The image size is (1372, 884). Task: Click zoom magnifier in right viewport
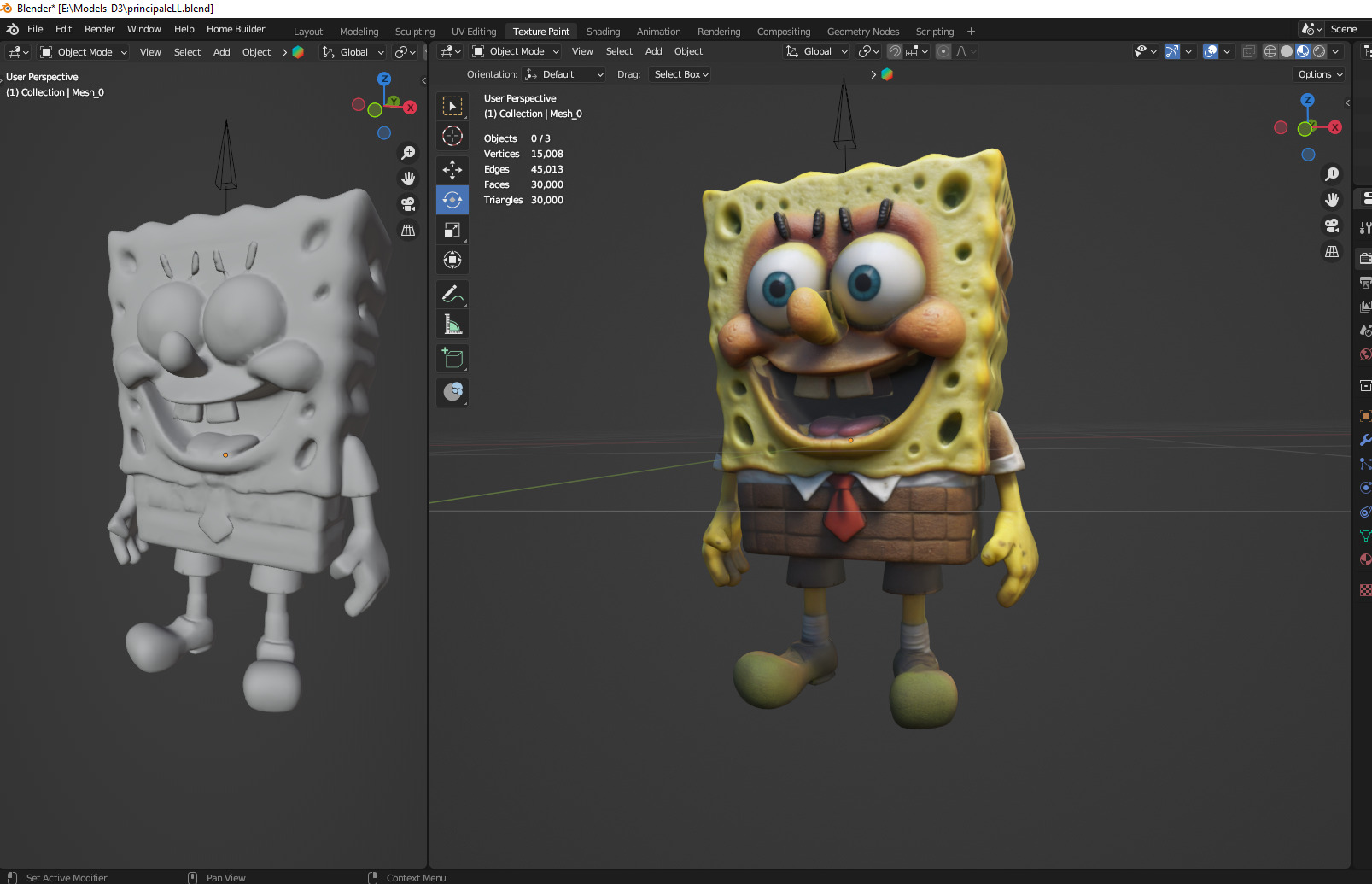(1332, 174)
